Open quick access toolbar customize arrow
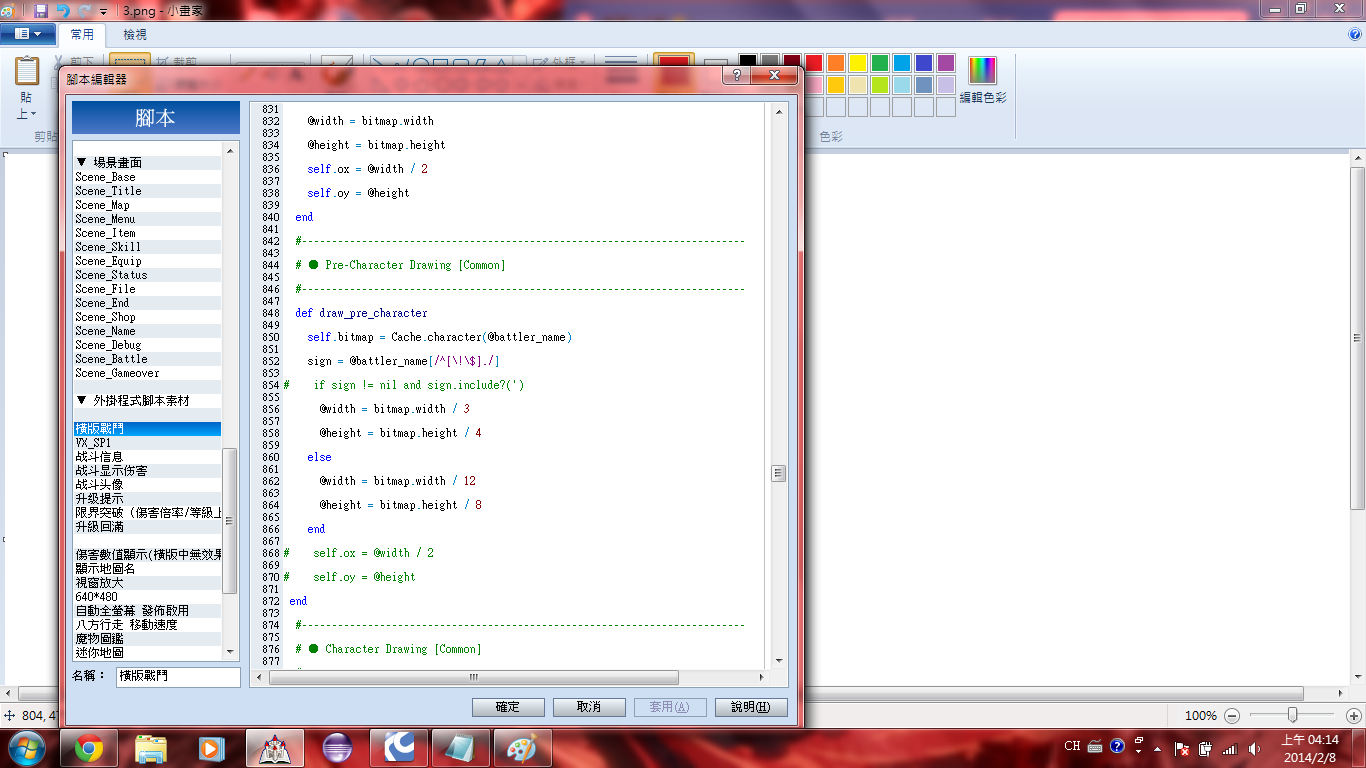 pyautogui.click(x=104, y=11)
